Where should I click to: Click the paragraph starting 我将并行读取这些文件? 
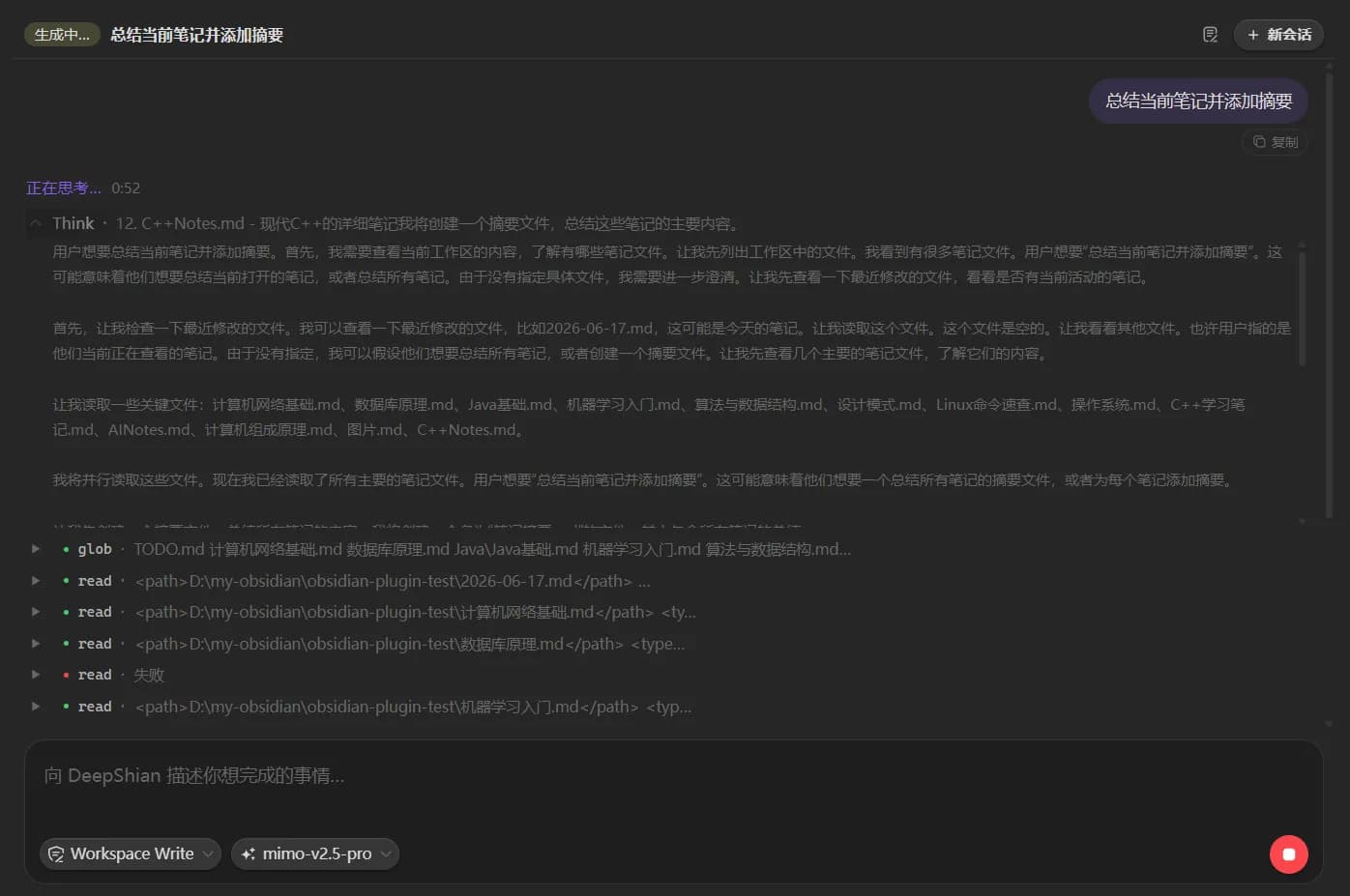[x=644, y=479]
